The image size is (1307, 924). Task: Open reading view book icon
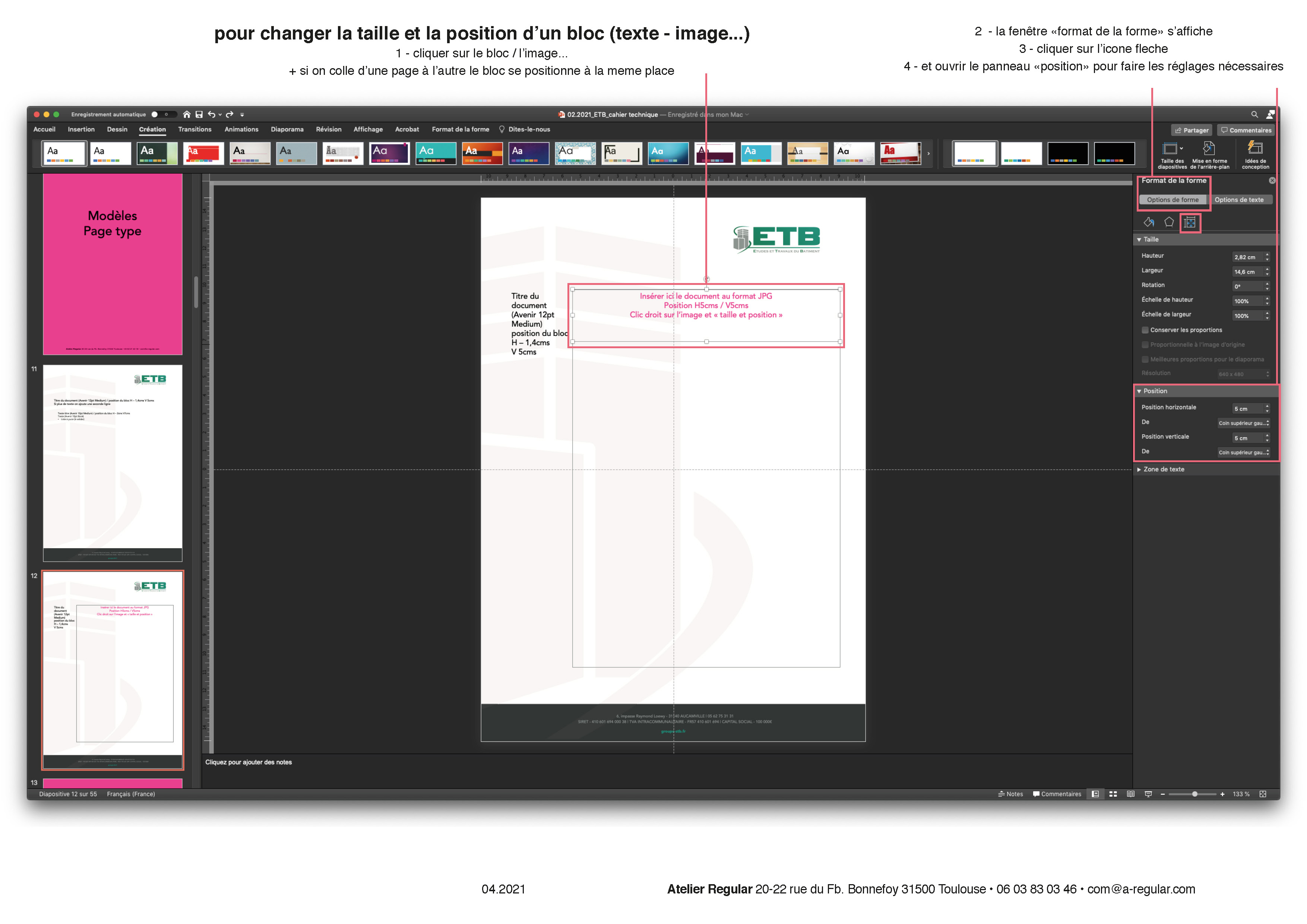(x=1130, y=794)
